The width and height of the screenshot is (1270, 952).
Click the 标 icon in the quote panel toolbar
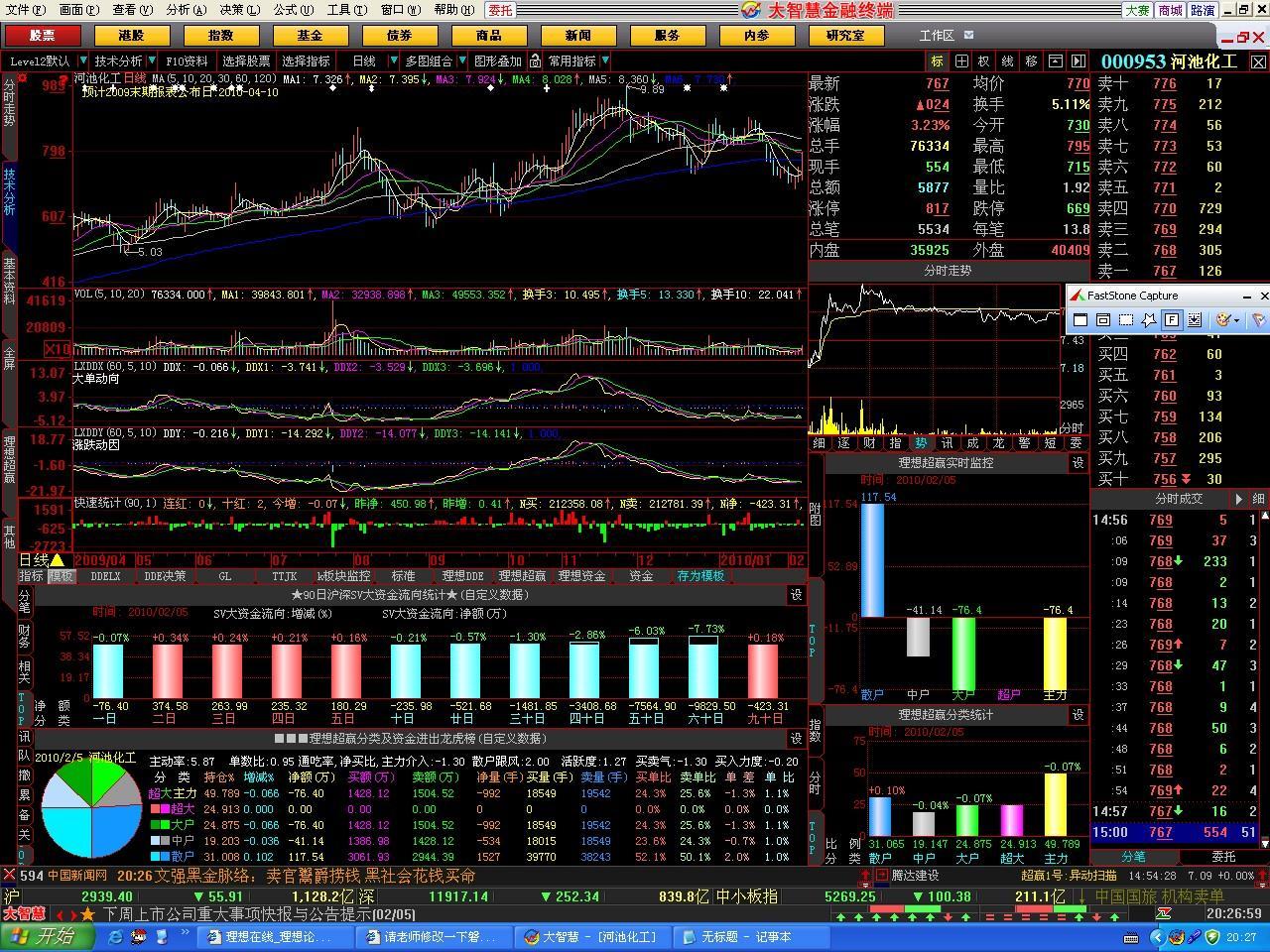(x=938, y=61)
